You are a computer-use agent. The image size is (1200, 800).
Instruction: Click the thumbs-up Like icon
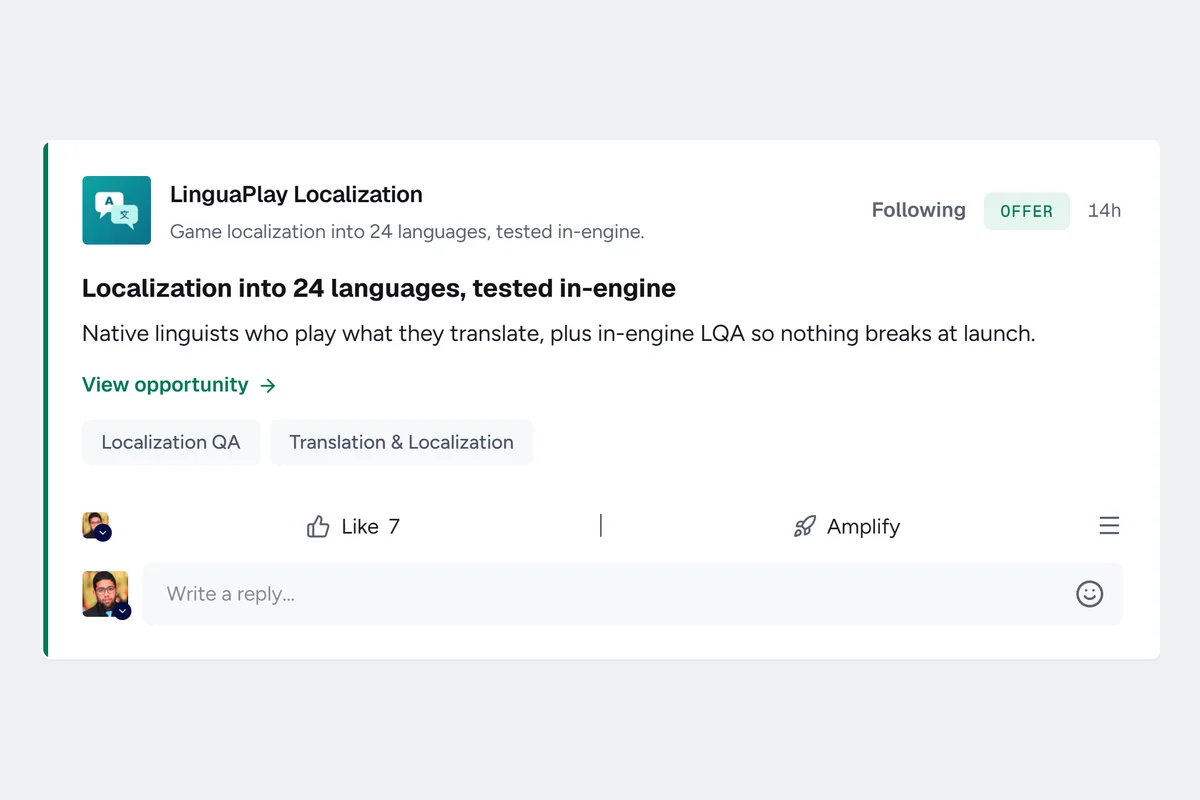[318, 527]
